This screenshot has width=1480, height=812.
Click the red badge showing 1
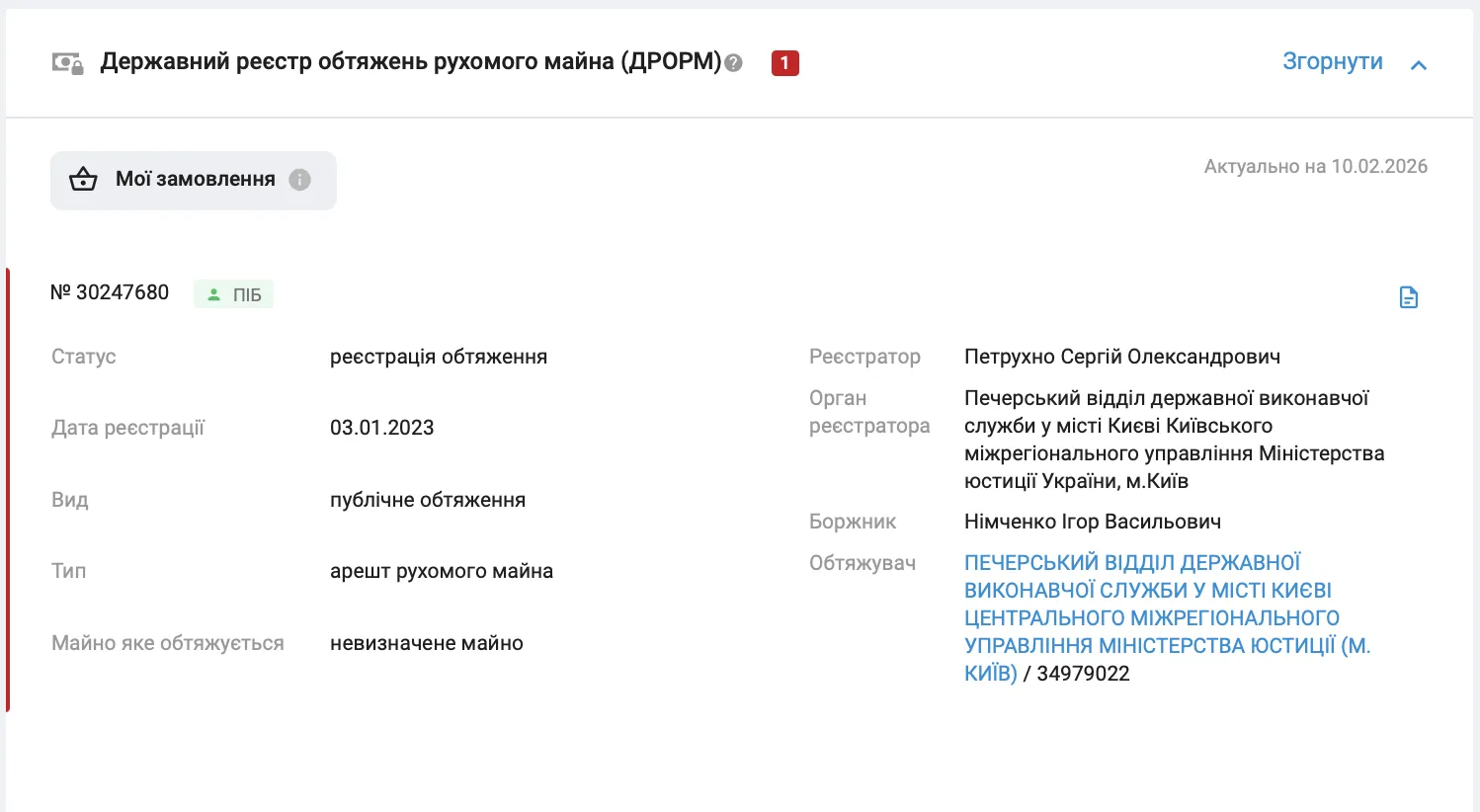coord(784,63)
